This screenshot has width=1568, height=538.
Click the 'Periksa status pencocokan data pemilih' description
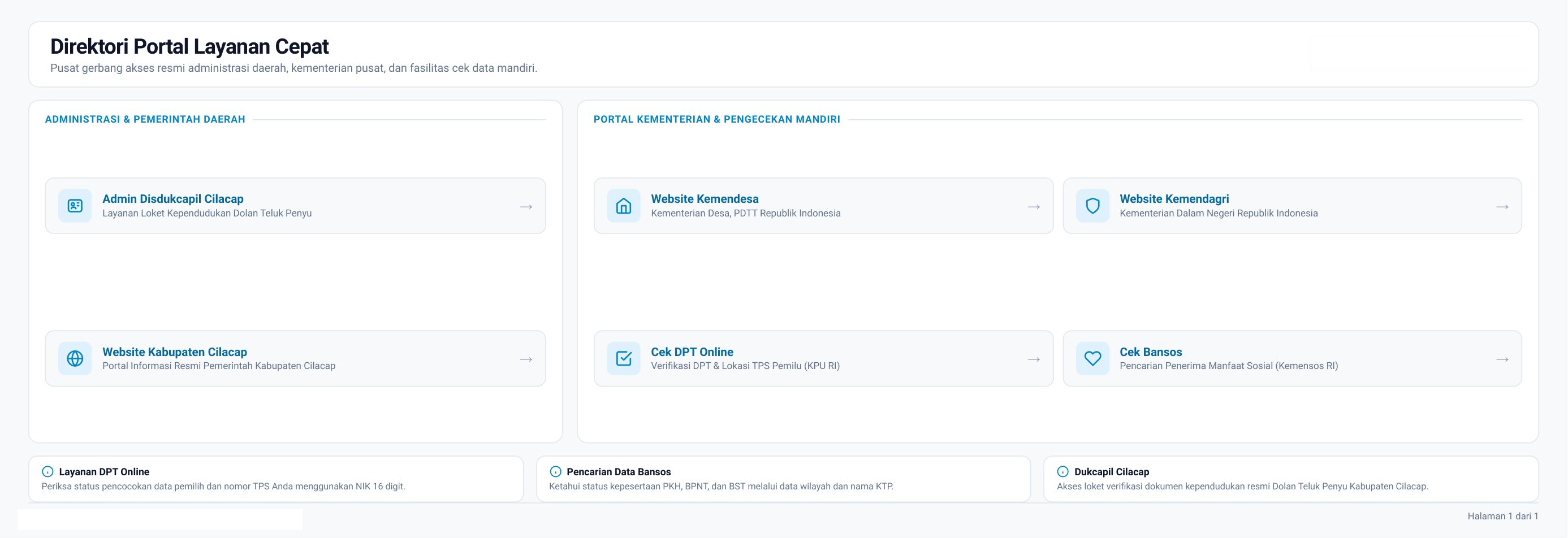[223, 486]
